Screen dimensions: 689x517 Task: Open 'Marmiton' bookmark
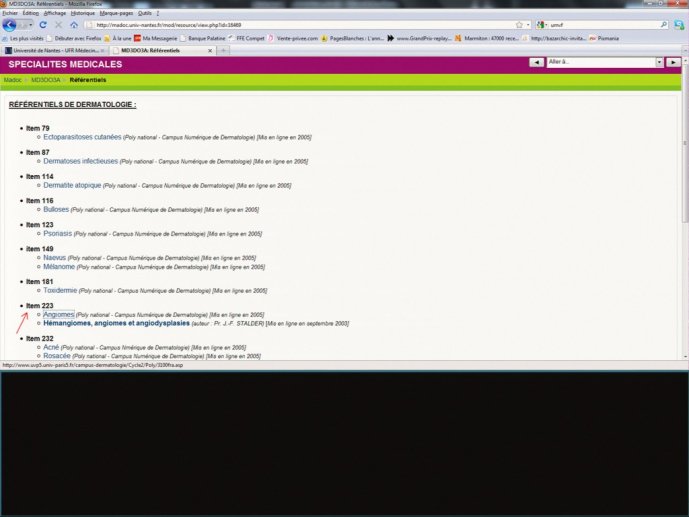[487, 39]
